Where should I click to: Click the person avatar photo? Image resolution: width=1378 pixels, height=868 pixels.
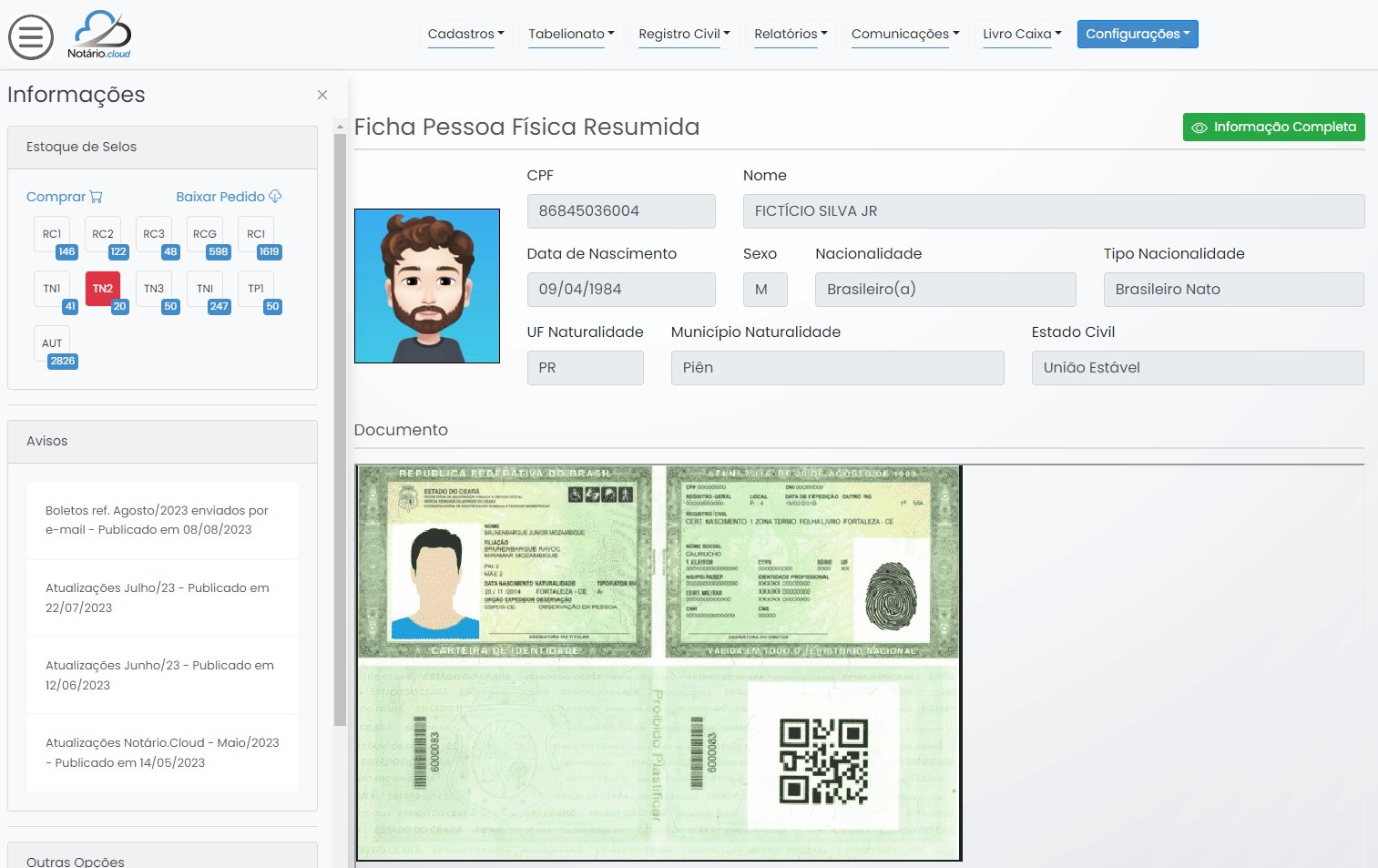point(427,286)
